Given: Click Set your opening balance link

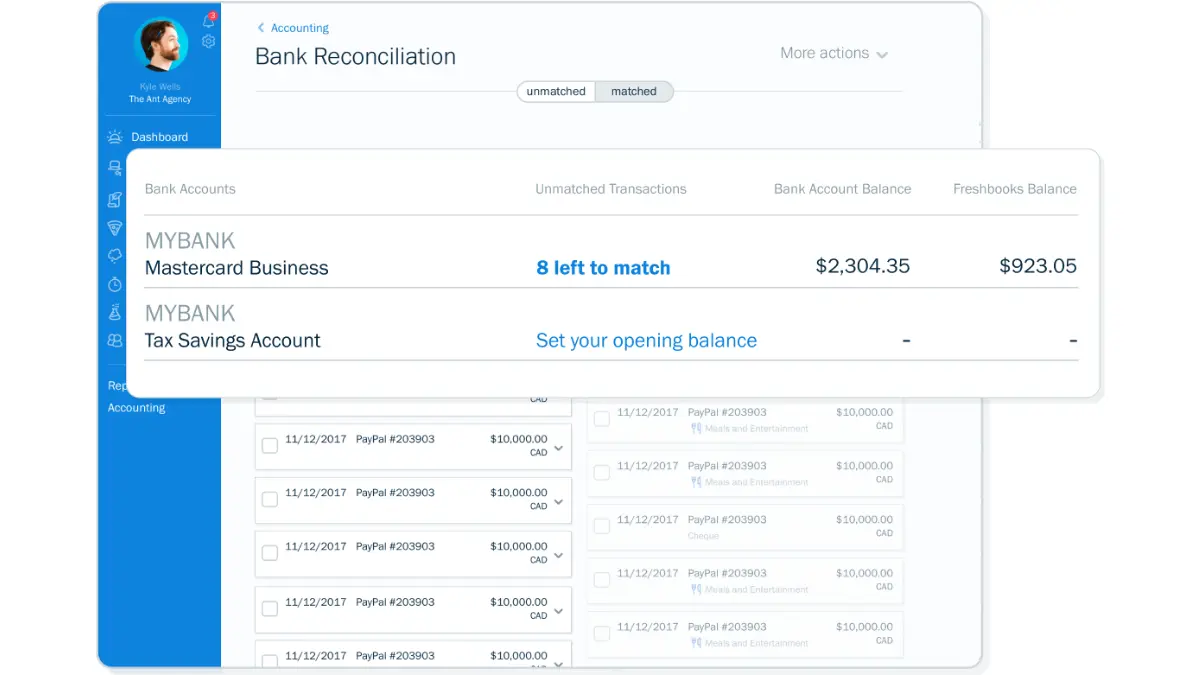Looking at the screenshot, I should 646,340.
